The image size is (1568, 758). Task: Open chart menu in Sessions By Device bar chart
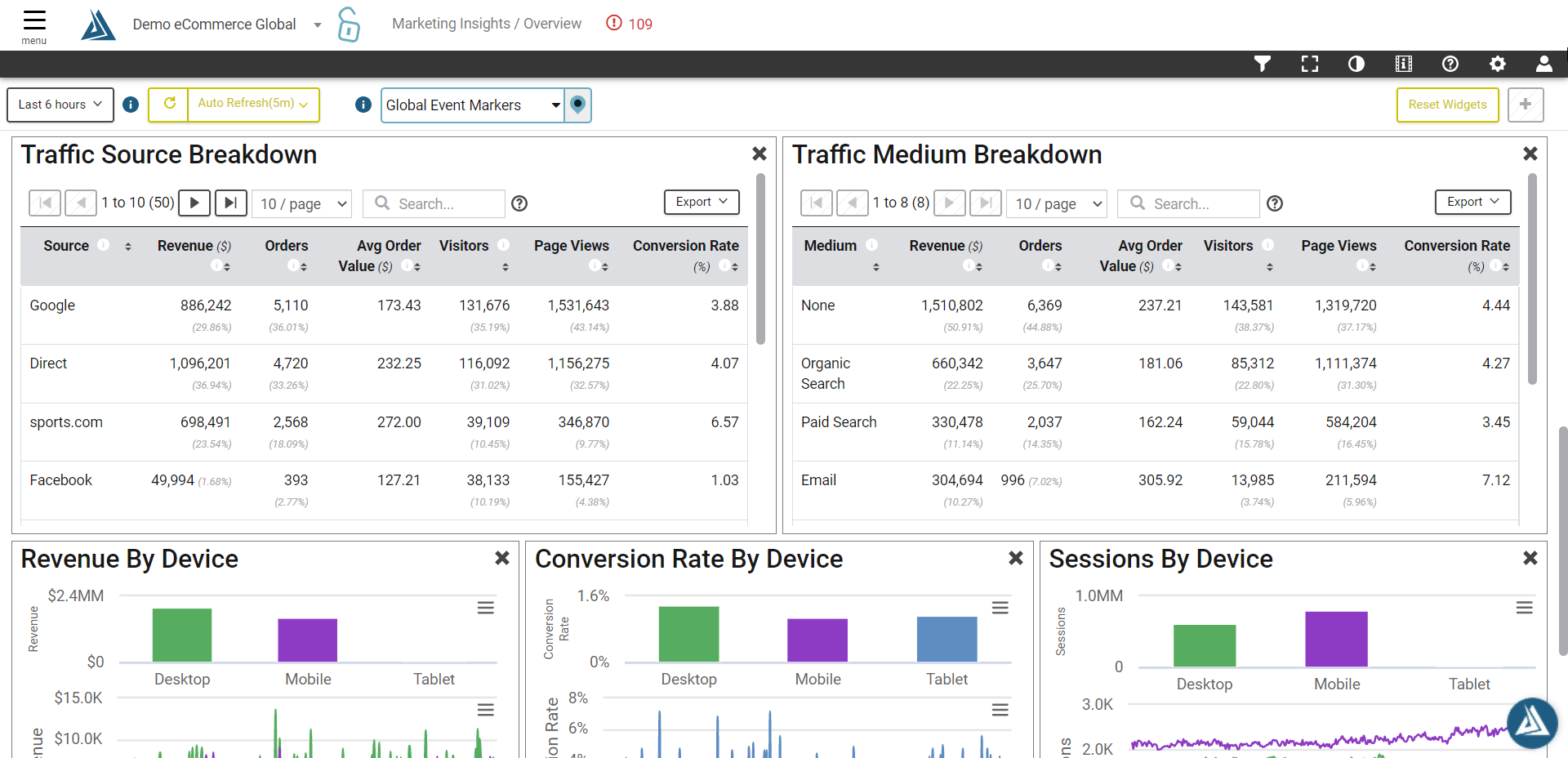click(x=1525, y=608)
